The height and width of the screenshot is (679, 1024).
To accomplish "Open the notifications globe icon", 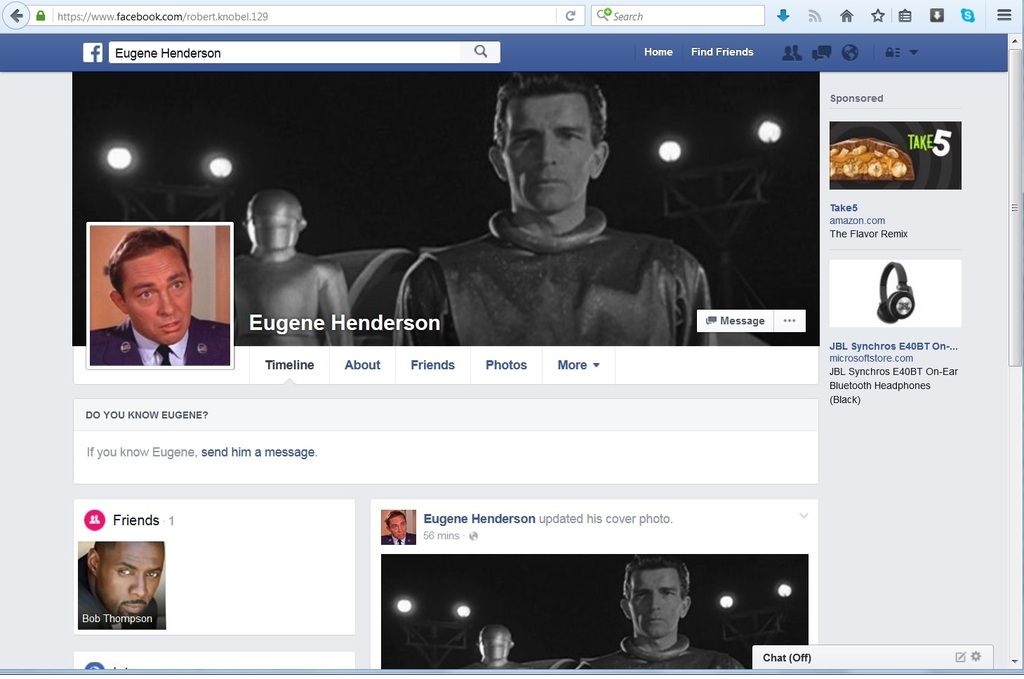I will point(850,52).
